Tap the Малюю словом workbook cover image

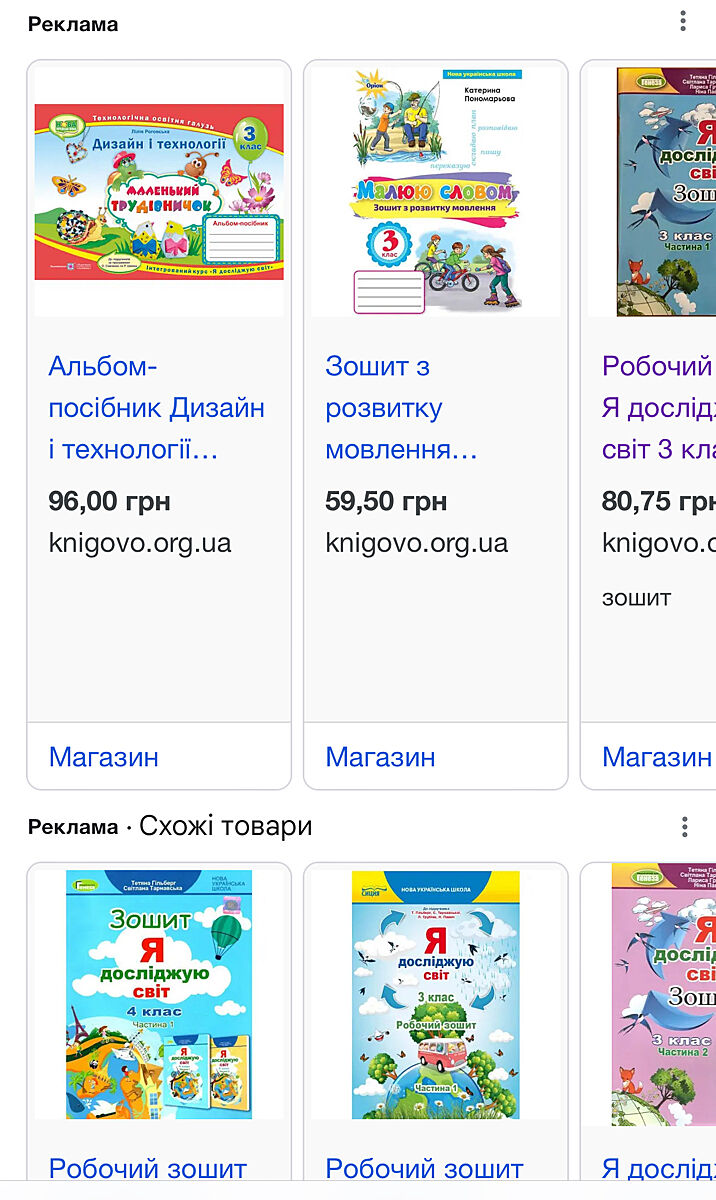point(435,191)
